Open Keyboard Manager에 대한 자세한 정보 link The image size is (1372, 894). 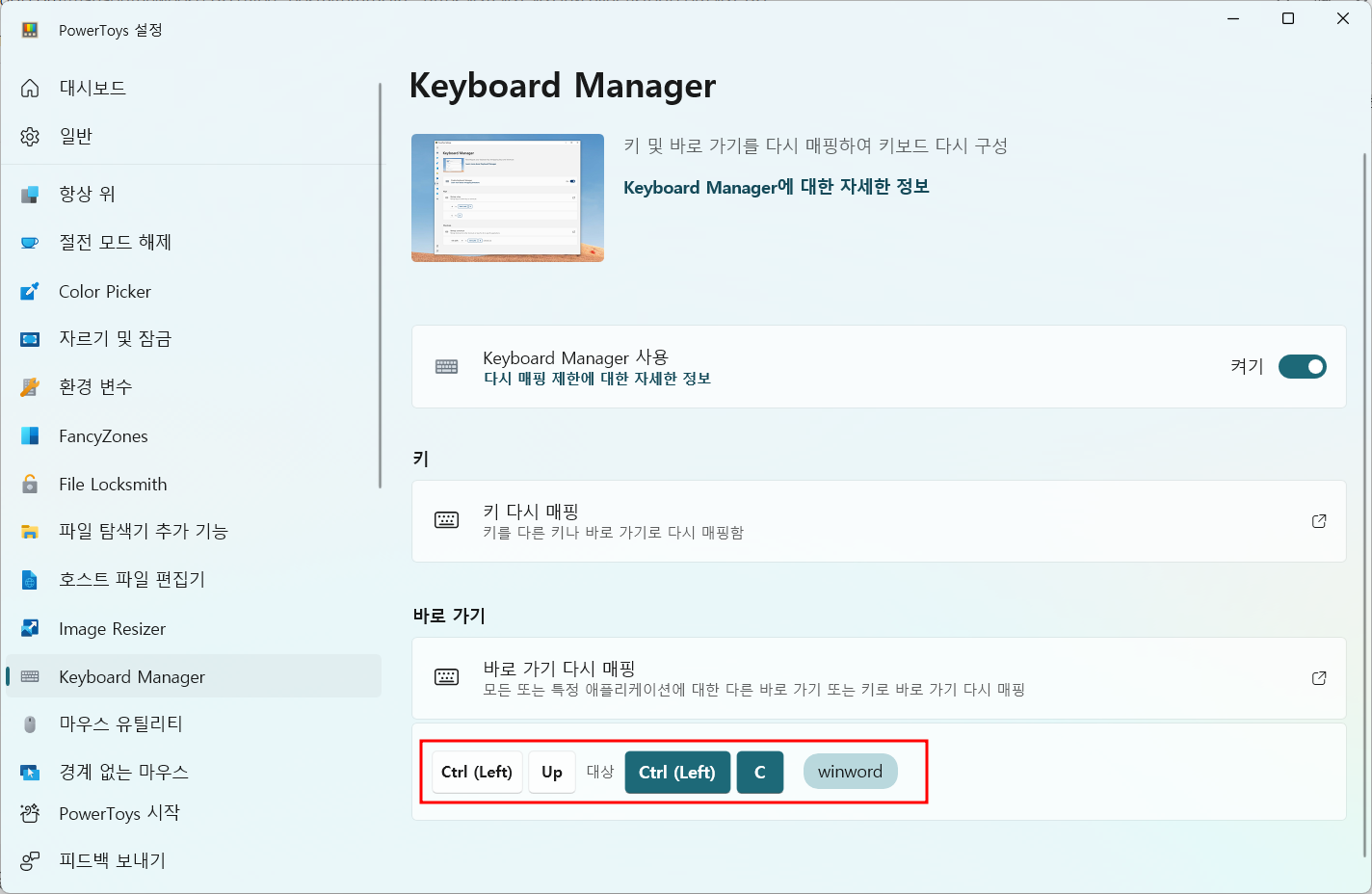pos(777,187)
